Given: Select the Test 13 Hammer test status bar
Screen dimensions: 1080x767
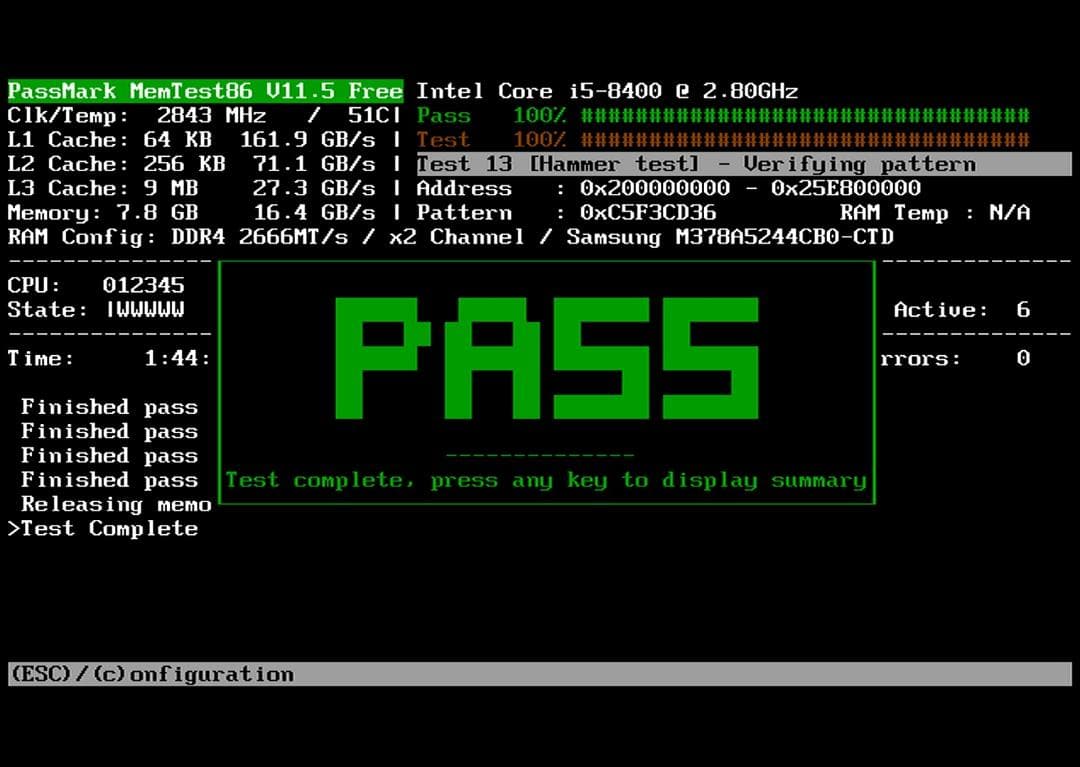Looking at the screenshot, I should [x=742, y=164].
